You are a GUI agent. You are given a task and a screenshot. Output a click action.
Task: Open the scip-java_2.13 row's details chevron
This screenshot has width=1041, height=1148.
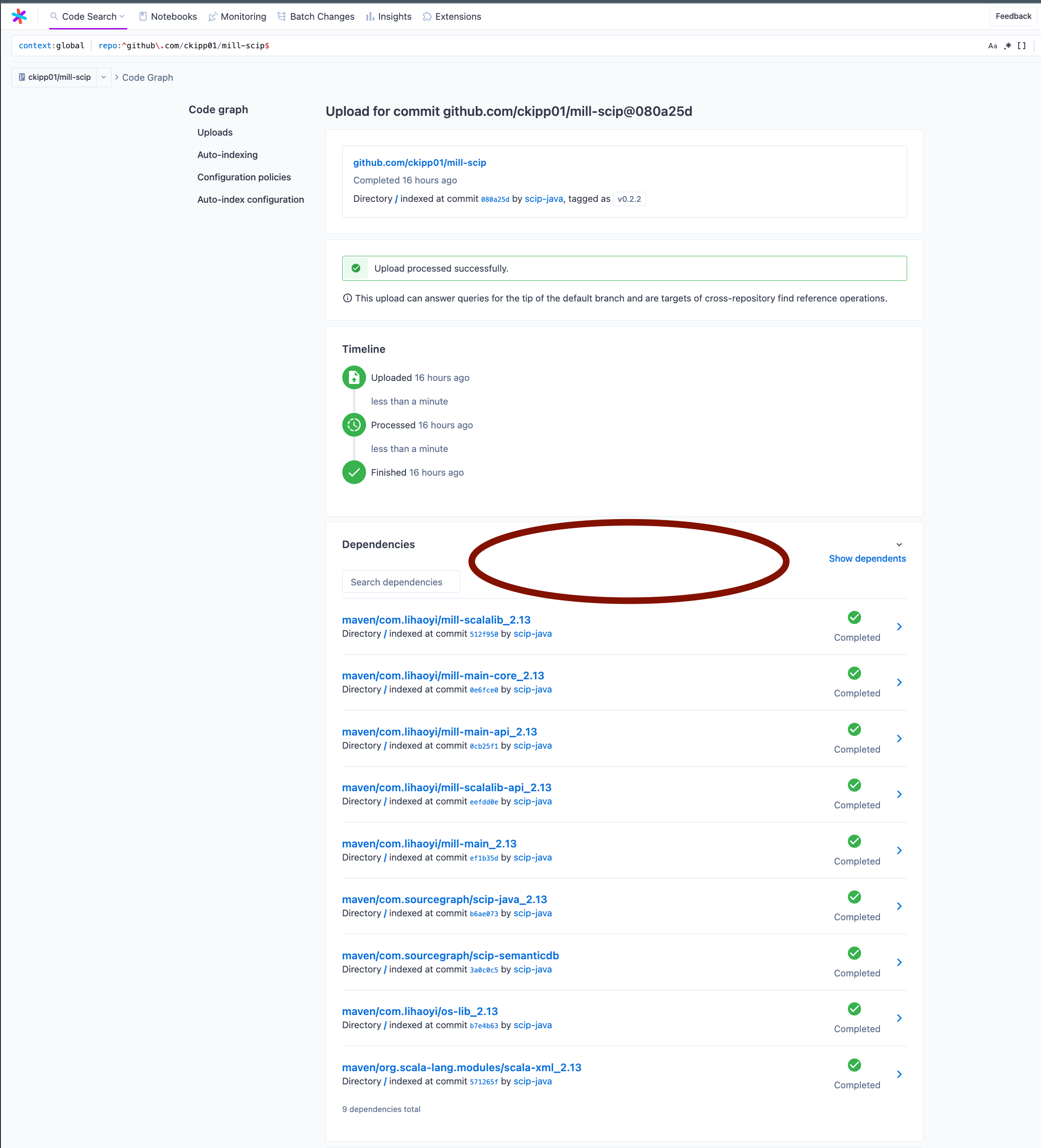899,906
